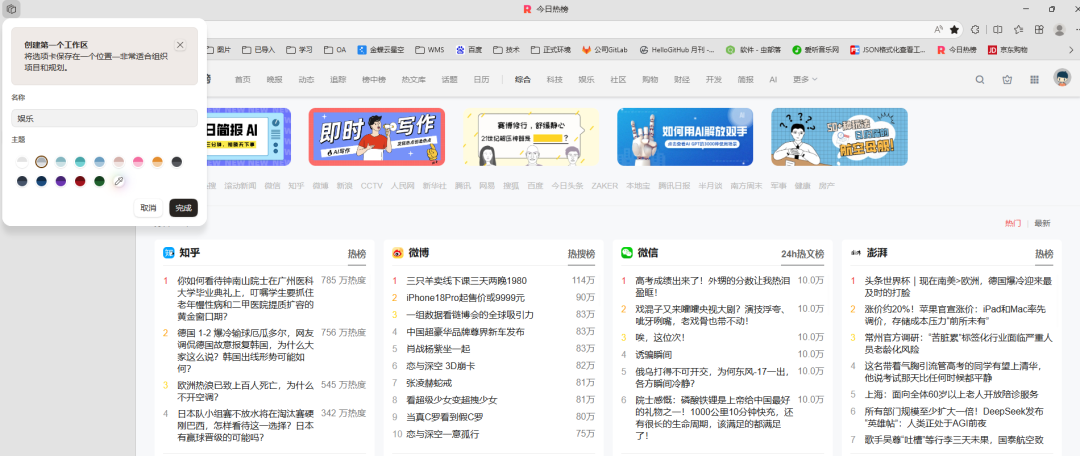Click the ZAKER source link

[x=604, y=186]
